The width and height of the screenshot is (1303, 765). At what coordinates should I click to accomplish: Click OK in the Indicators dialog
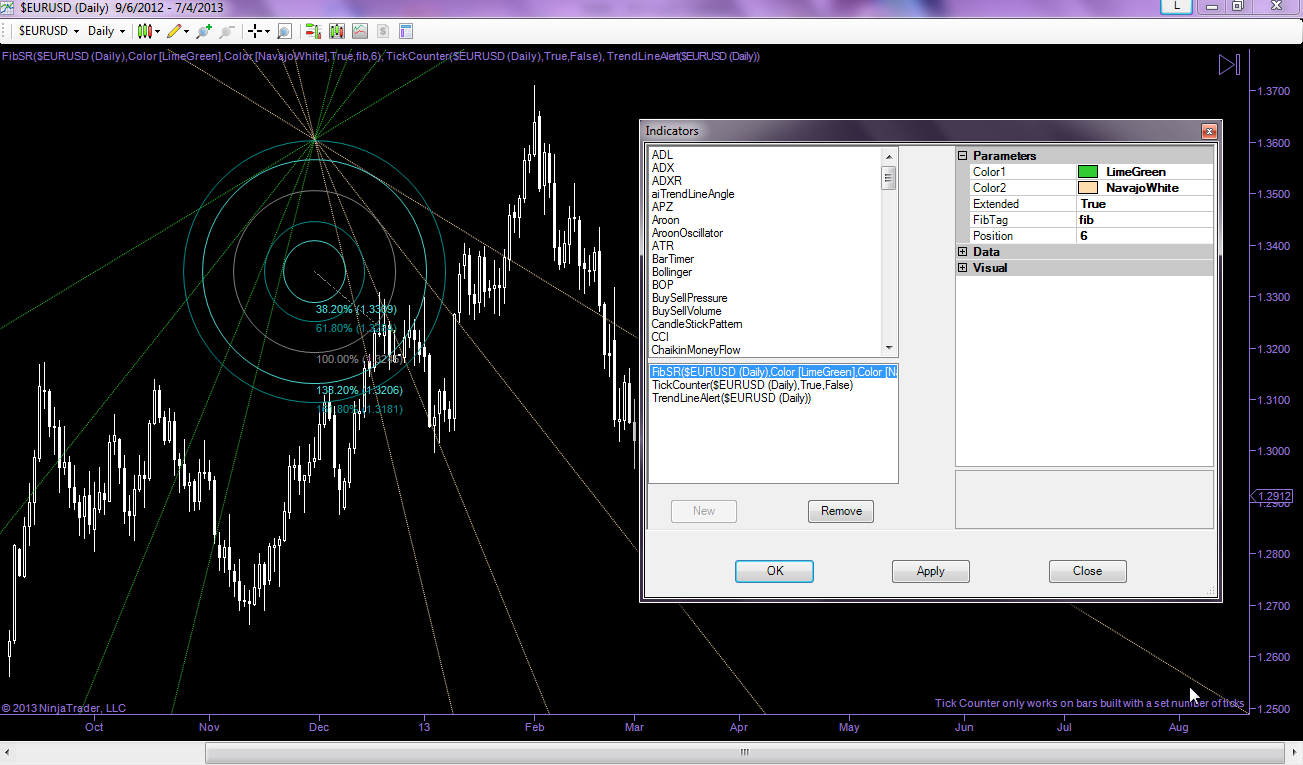774,571
